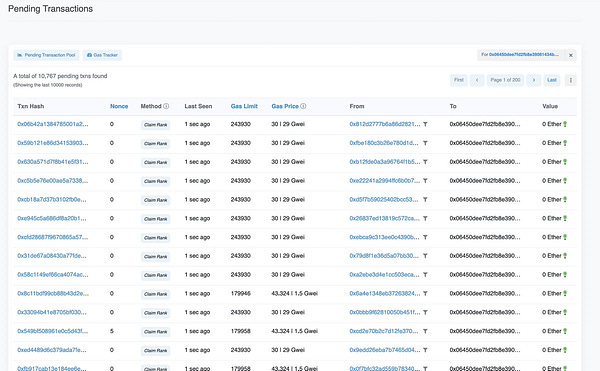The image size is (600, 371).
Task: Open From address 0xe22241a2994ffc6b0b7
Action: pyautogui.click(x=385, y=181)
